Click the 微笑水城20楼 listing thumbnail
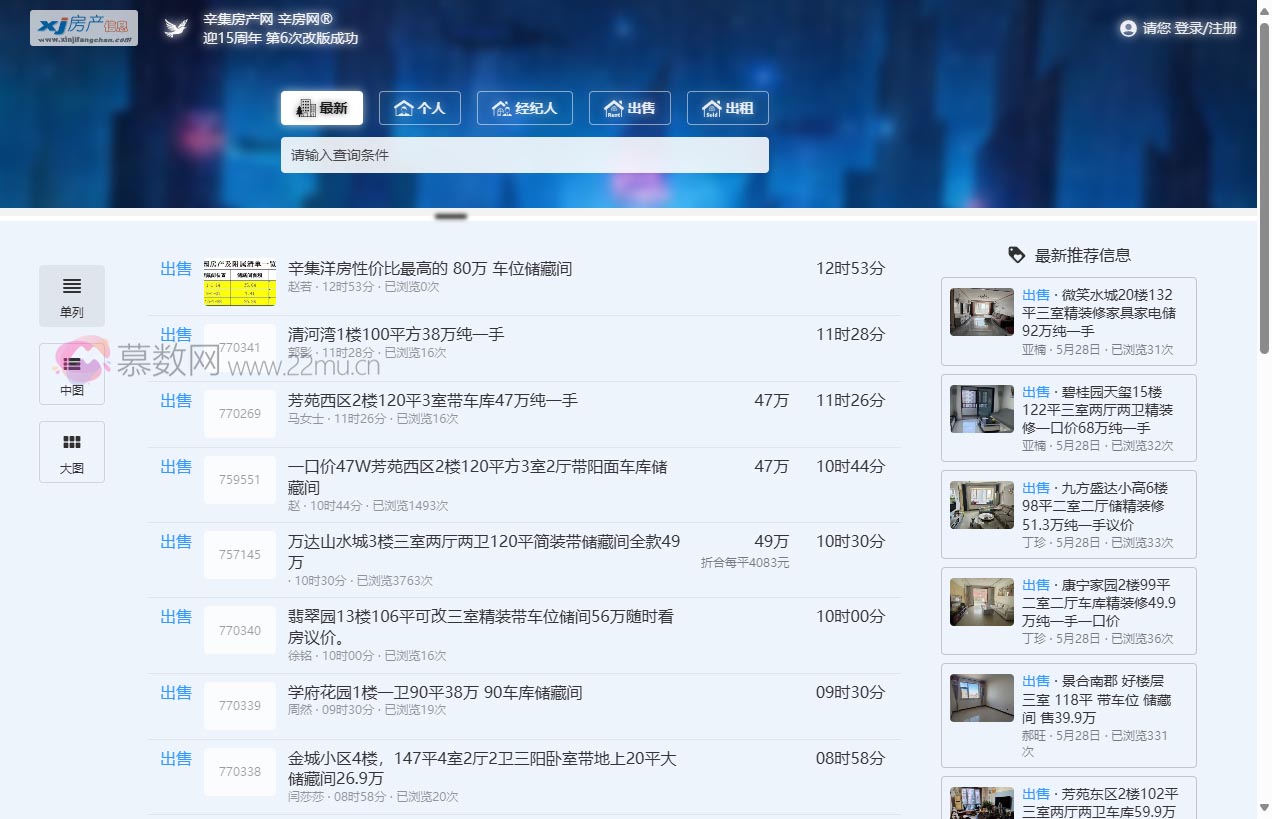This screenshot has height=819, width=1272. coord(981,313)
